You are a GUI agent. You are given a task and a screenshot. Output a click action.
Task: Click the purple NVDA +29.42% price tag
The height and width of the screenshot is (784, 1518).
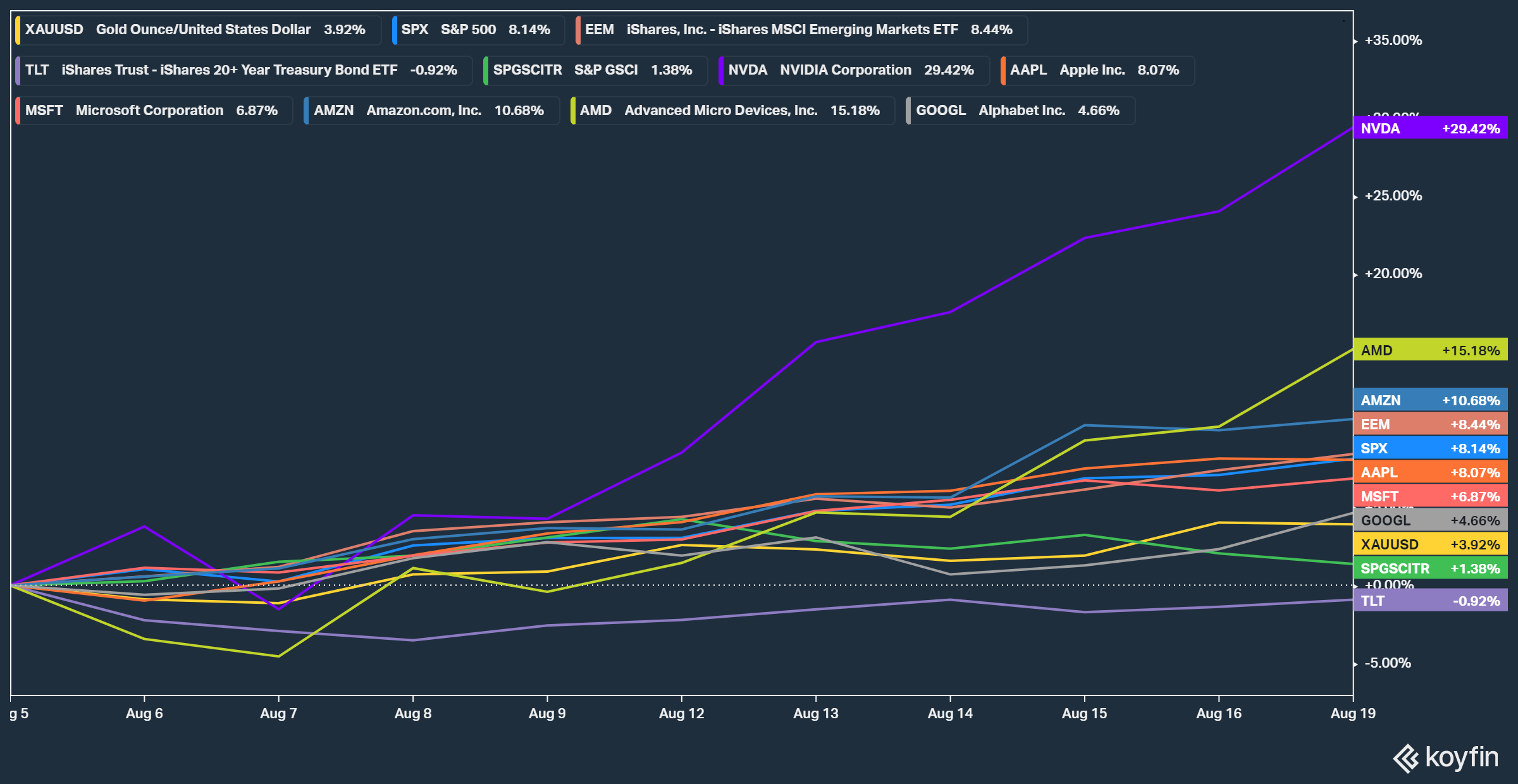click(x=1430, y=128)
